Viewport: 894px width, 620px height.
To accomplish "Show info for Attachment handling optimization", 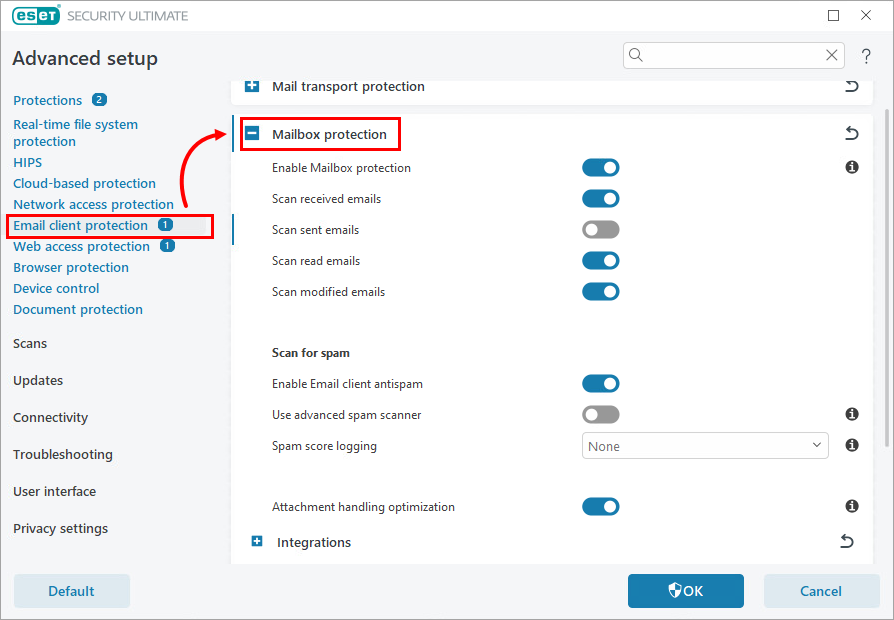I will pyautogui.click(x=852, y=507).
